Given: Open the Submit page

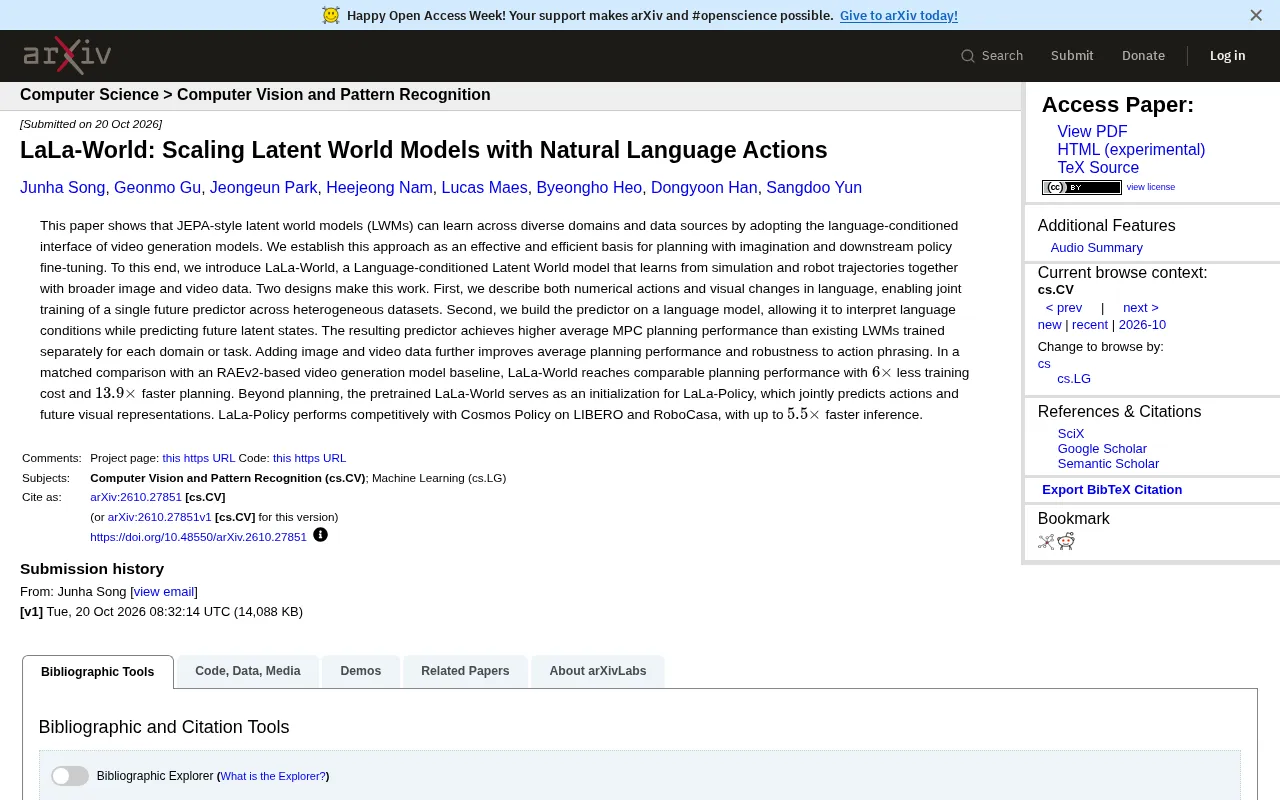Looking at the screenshot, I should [x=1072, y=56].
